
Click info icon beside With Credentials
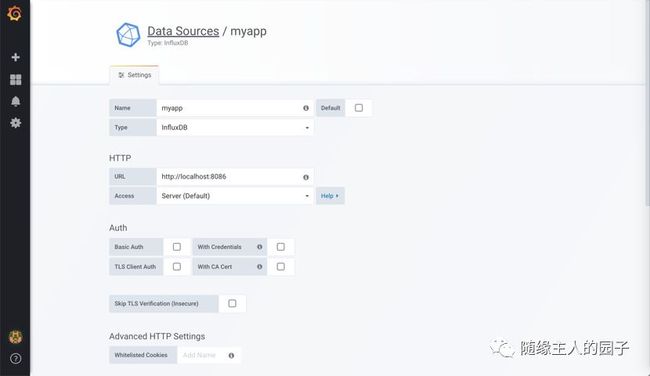(x=260, y=247)
